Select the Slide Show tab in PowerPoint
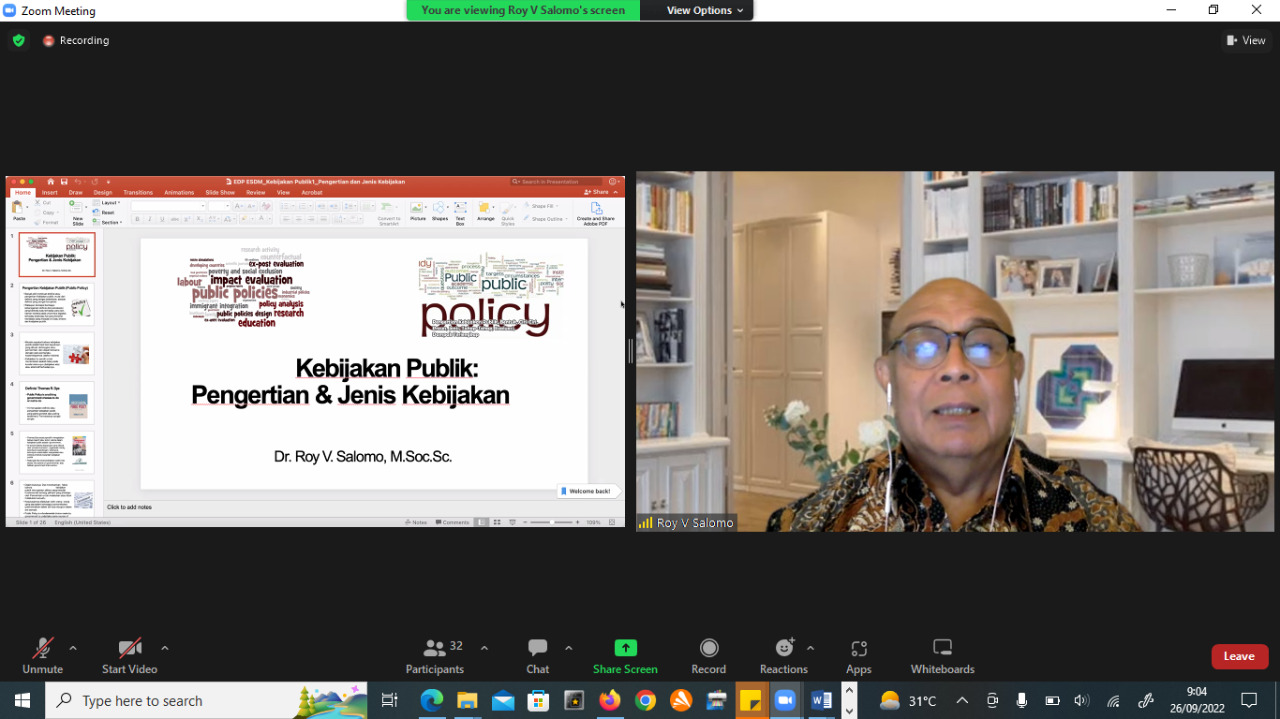 pyautogui.click(x=220, y=192)
